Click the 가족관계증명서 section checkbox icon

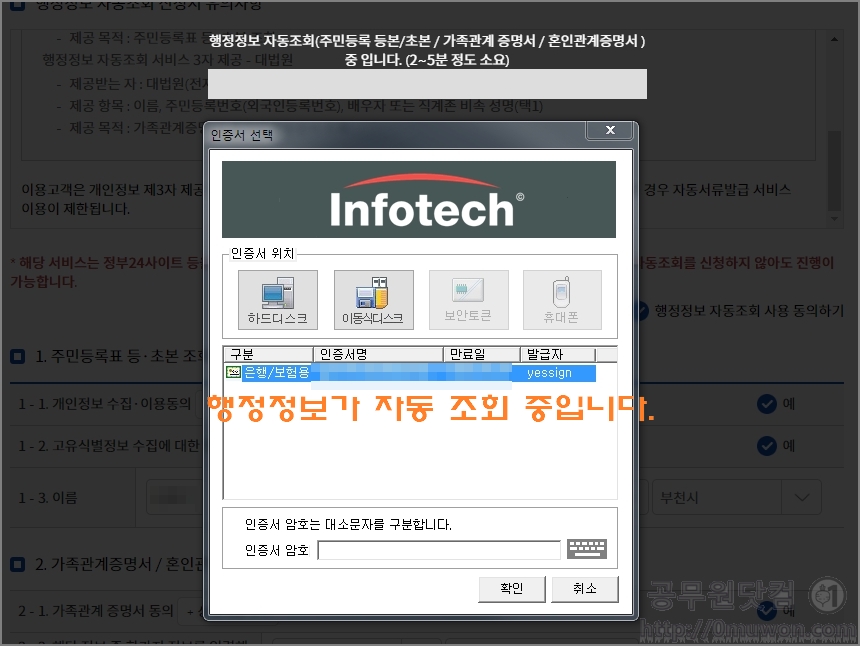[x=18, y=564]
